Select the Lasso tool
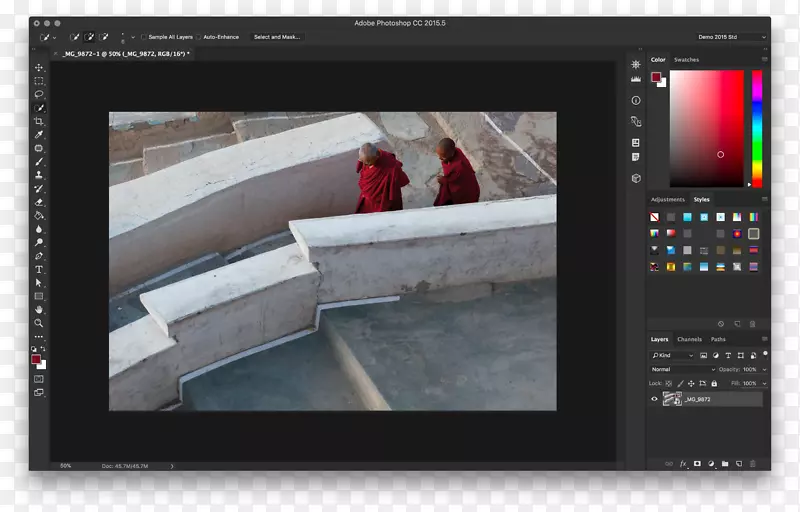The image size is (800, 512). click(x=39, y=95)
